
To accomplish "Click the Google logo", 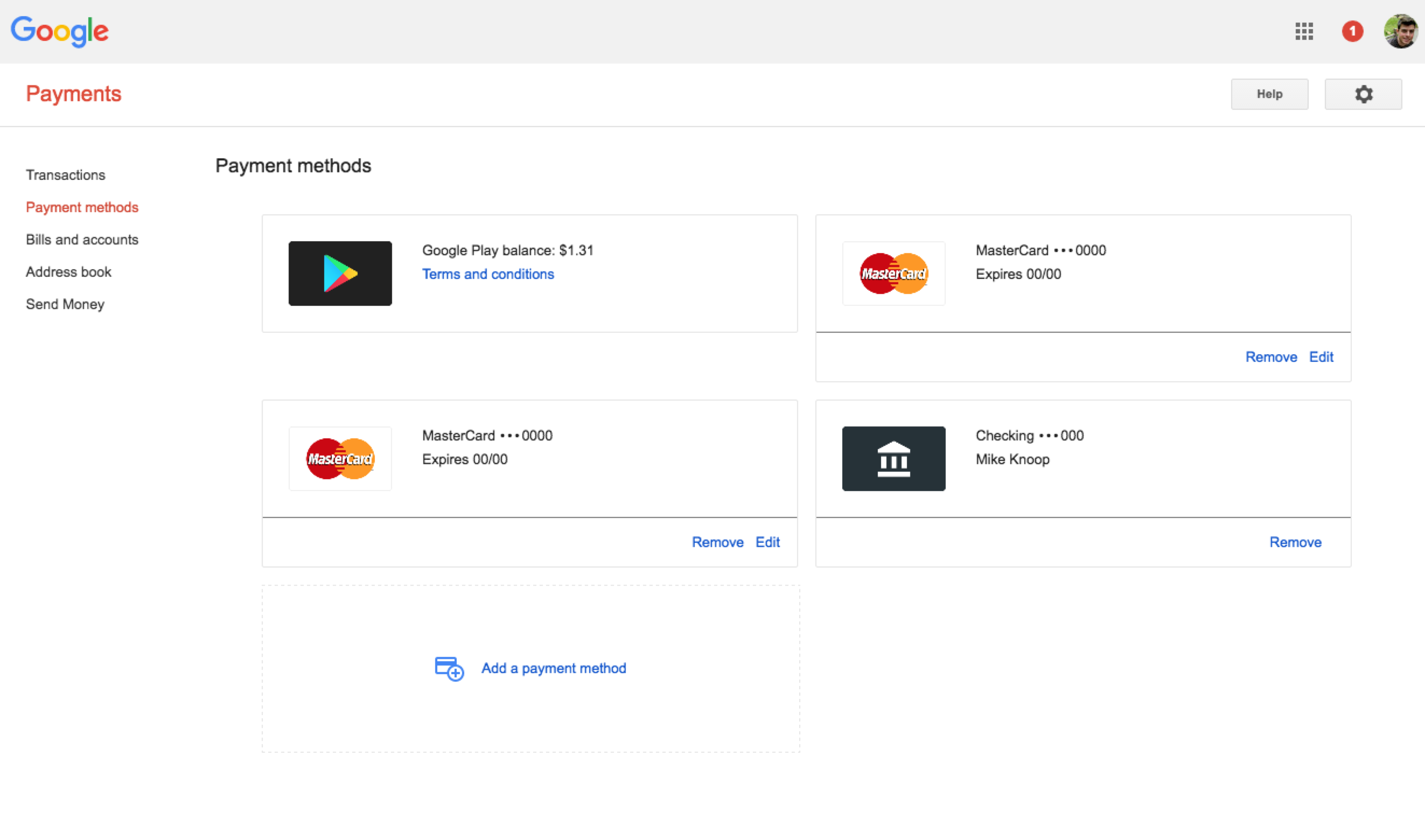I will (59, 31).
